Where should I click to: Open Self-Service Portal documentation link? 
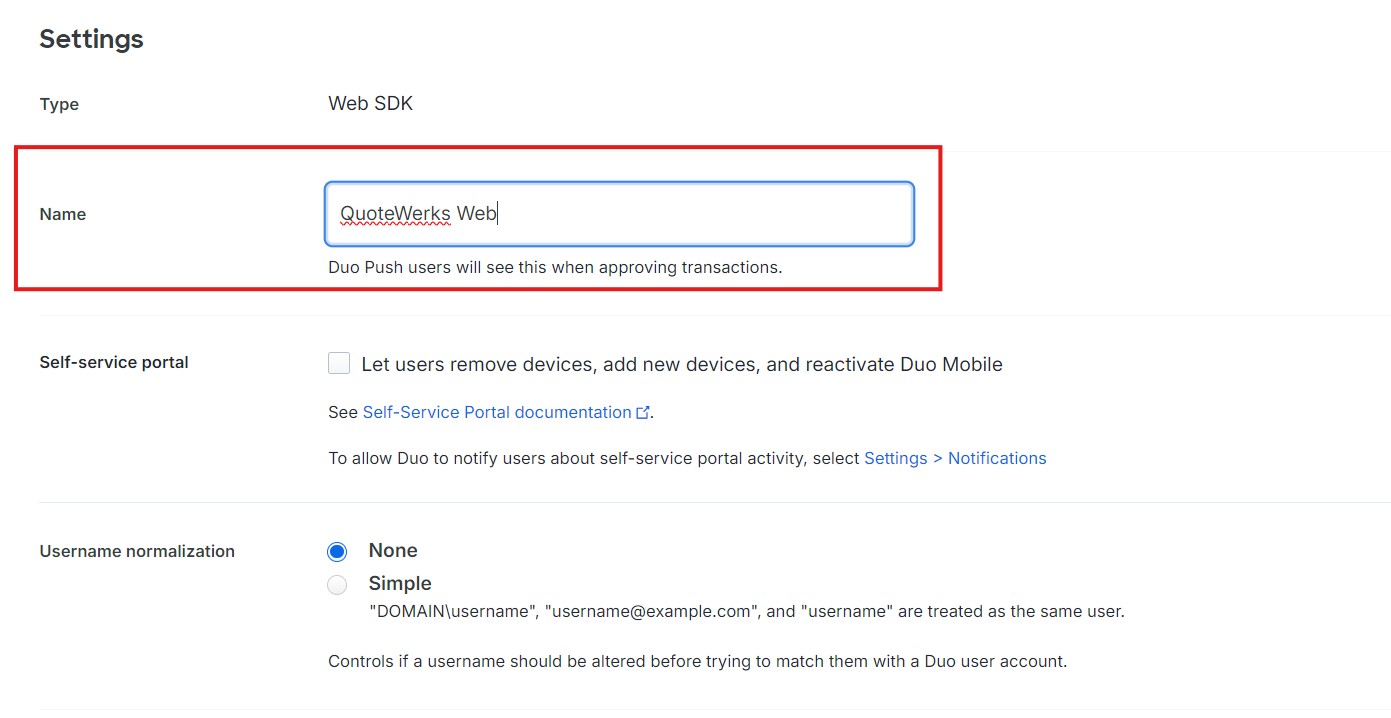coord(497,412)
